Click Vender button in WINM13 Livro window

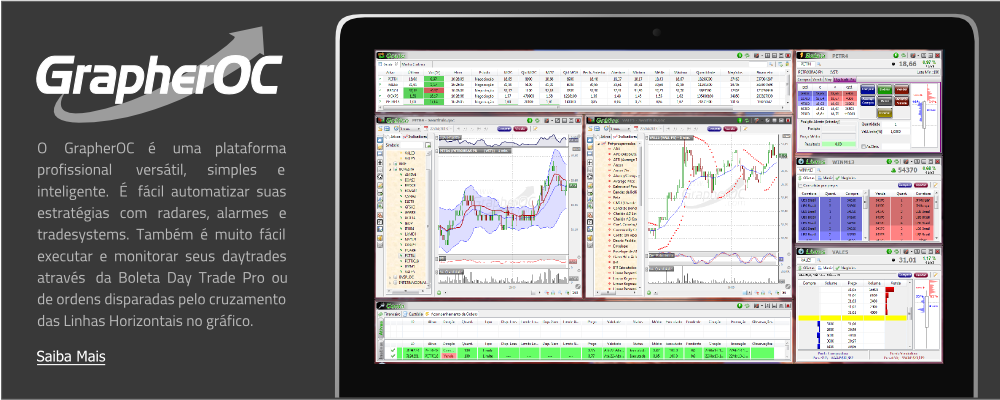click(921, 185)
